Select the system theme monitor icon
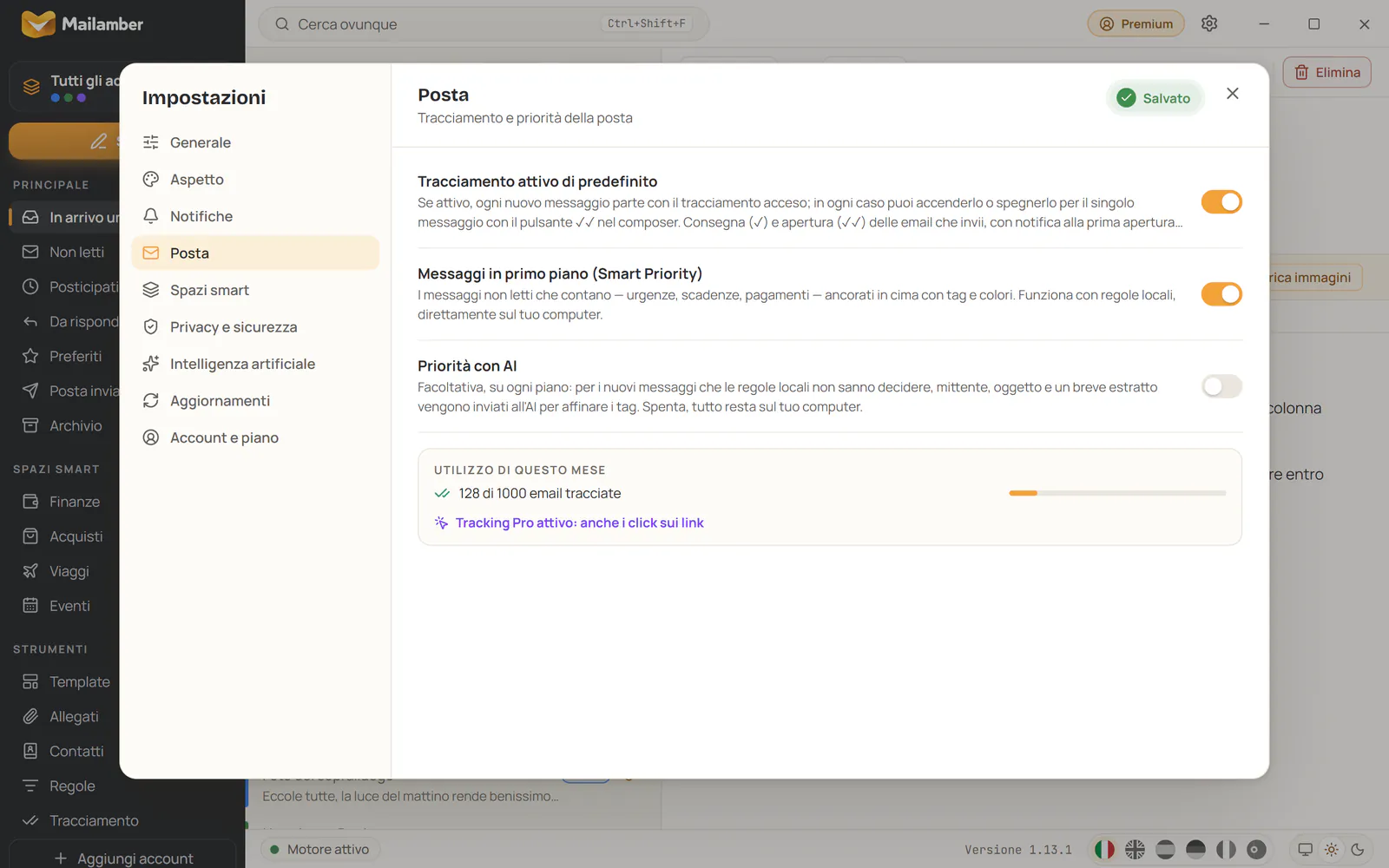This screenshot has height=868, width=1389. 1305,850
